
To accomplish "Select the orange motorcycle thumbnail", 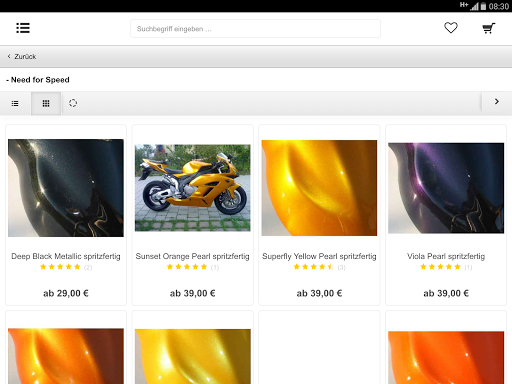I will click(x=193, y=188).
